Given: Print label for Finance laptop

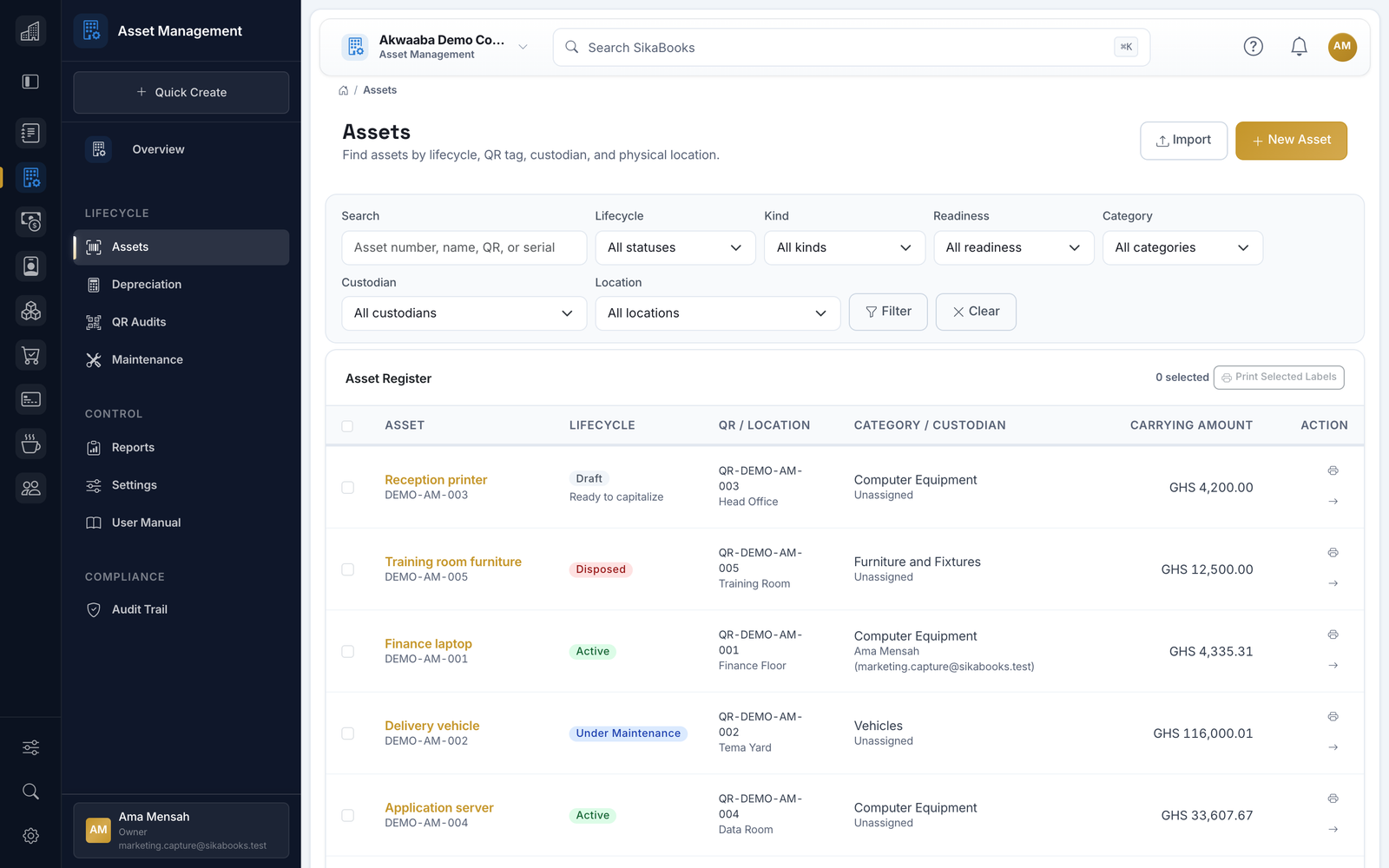Looking at the screenshot, I should (1333, 635).
